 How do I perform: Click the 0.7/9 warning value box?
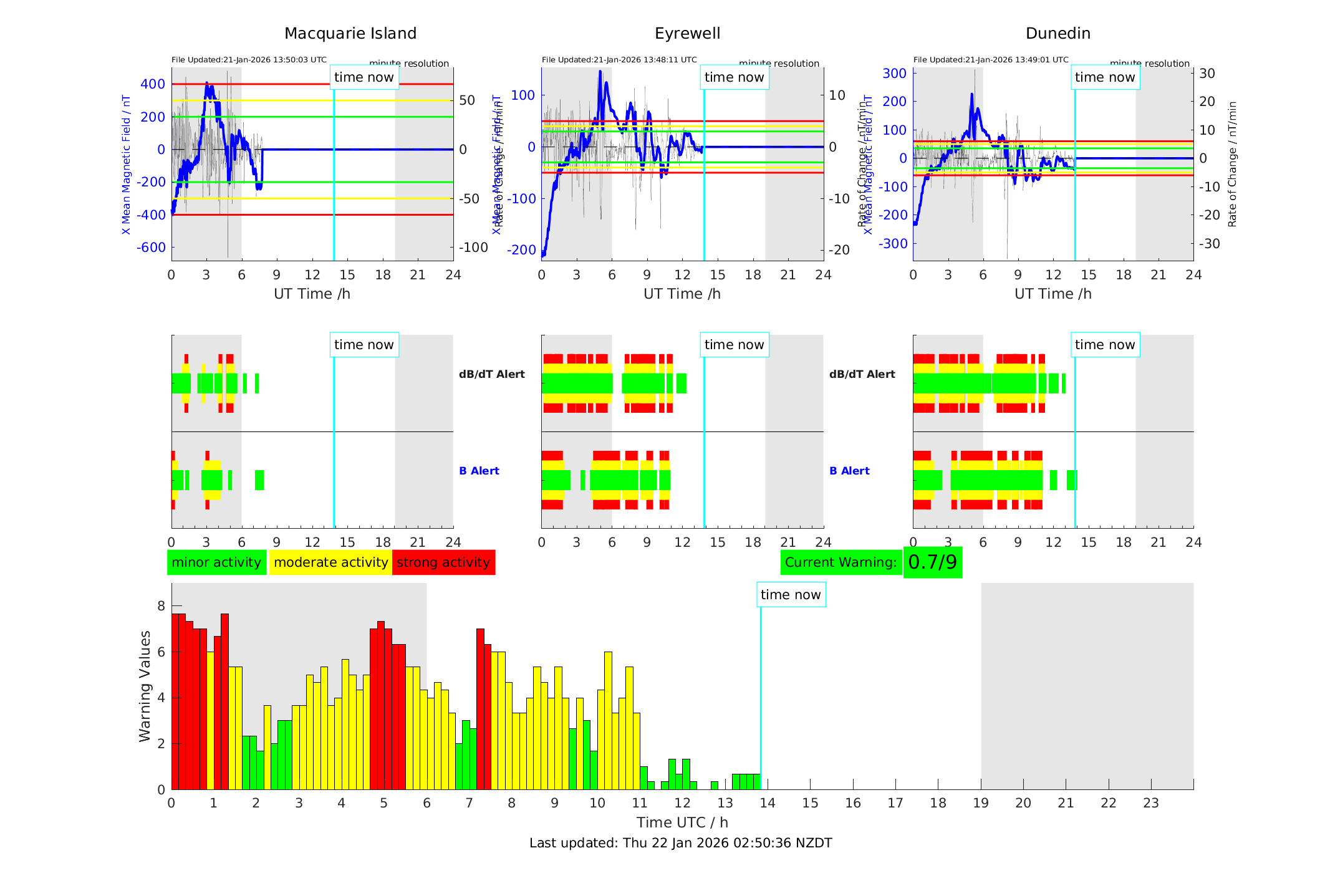pyautogui.click(x=932, y=562)
